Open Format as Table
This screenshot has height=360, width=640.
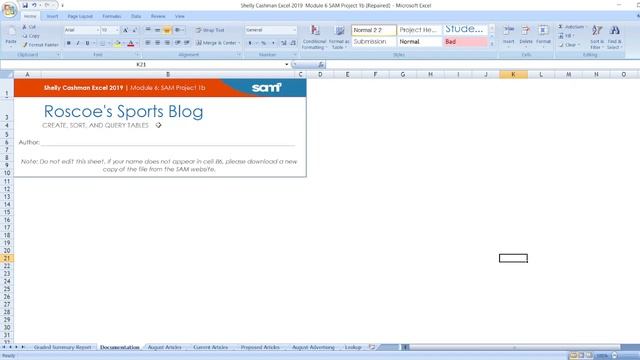(x=339, y=37)
